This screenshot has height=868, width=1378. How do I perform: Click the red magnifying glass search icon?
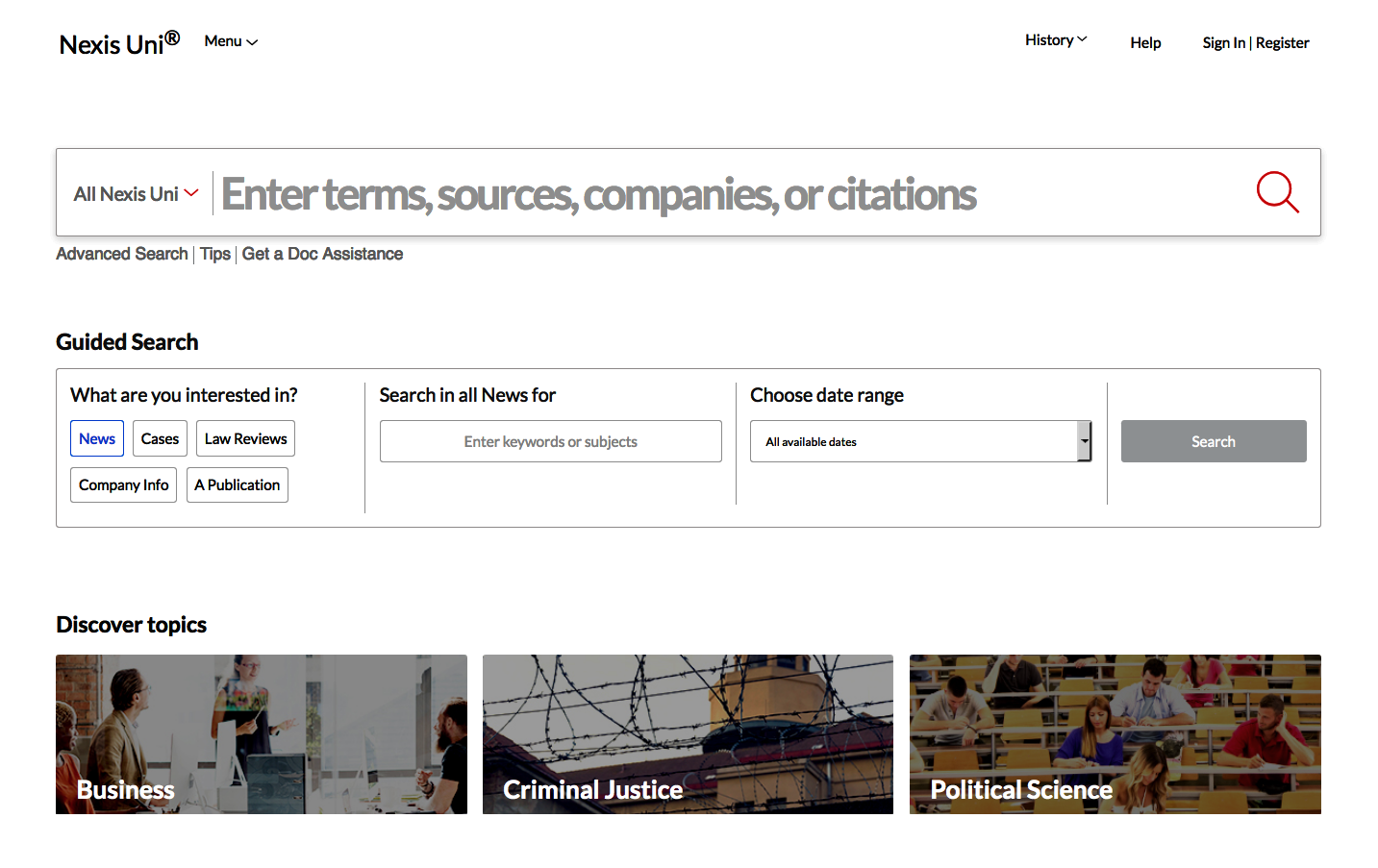(x=1278, y=192)
